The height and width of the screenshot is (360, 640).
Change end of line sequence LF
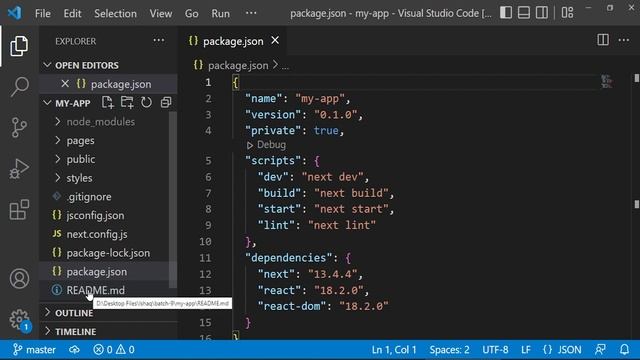click(x=526, y=350)
